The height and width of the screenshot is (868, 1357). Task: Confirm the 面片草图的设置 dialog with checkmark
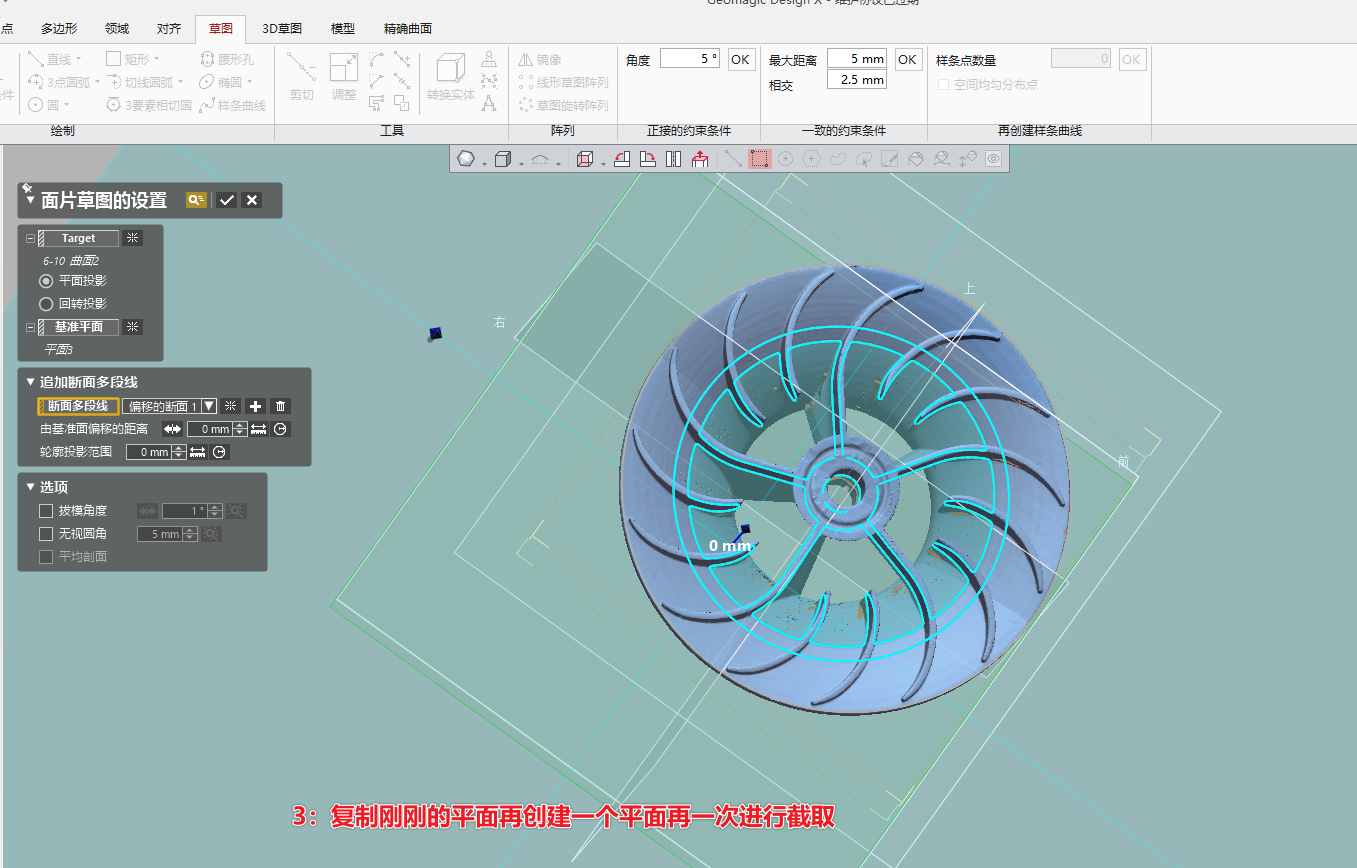[226, 200]
